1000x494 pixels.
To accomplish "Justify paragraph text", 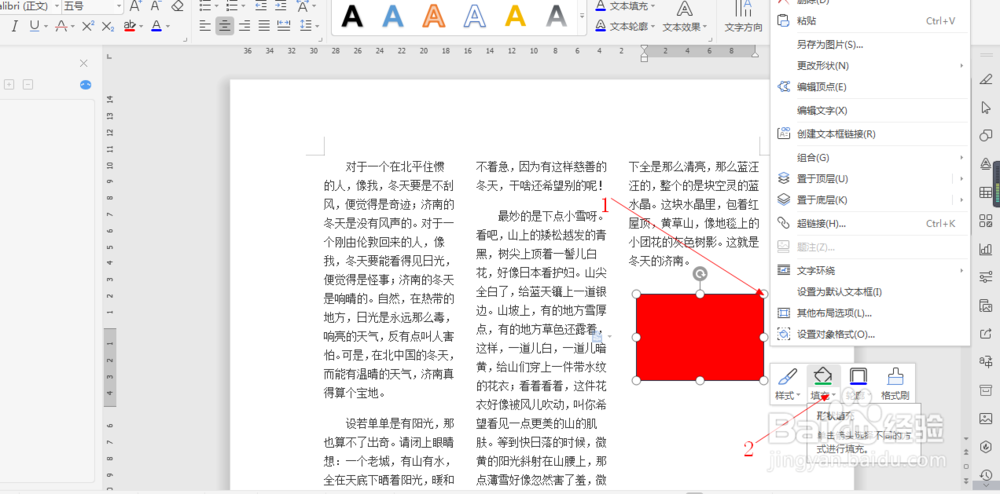I will (264, 26).
